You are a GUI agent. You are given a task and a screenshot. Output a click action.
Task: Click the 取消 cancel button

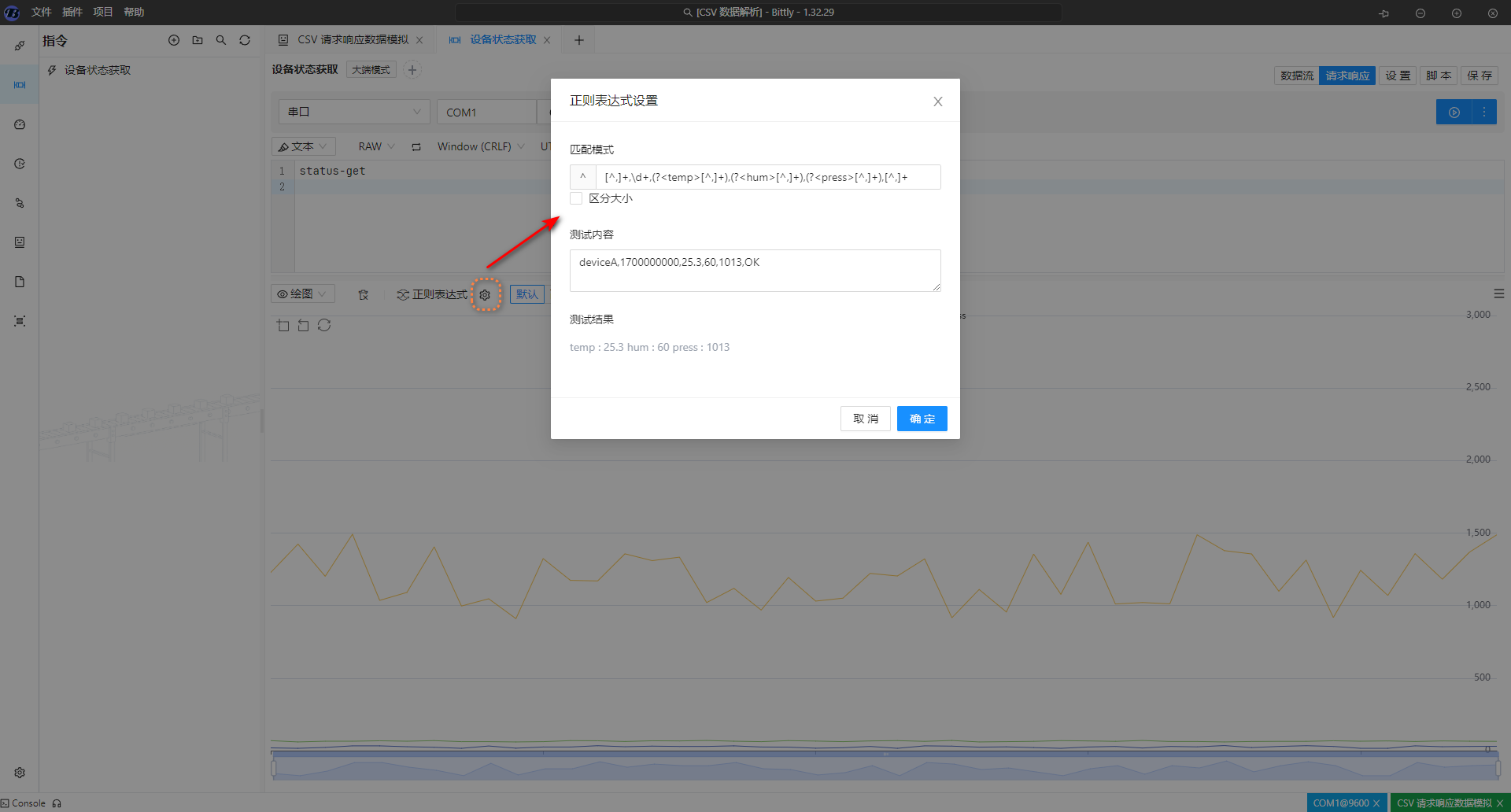(x=865, y=419)
